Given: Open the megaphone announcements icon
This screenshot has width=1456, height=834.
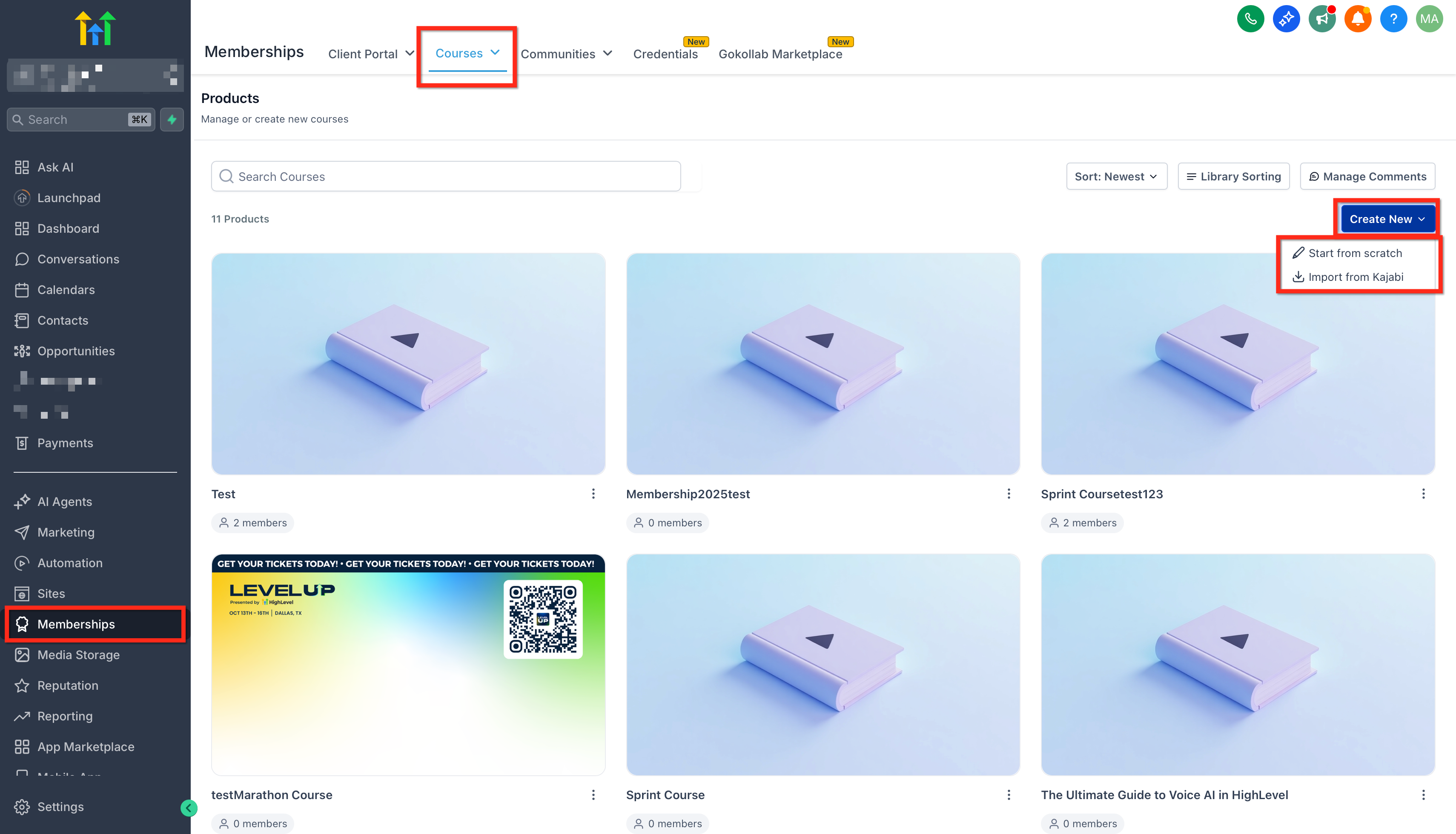Looking at the screenshot, I should [x=1321, y=20].
